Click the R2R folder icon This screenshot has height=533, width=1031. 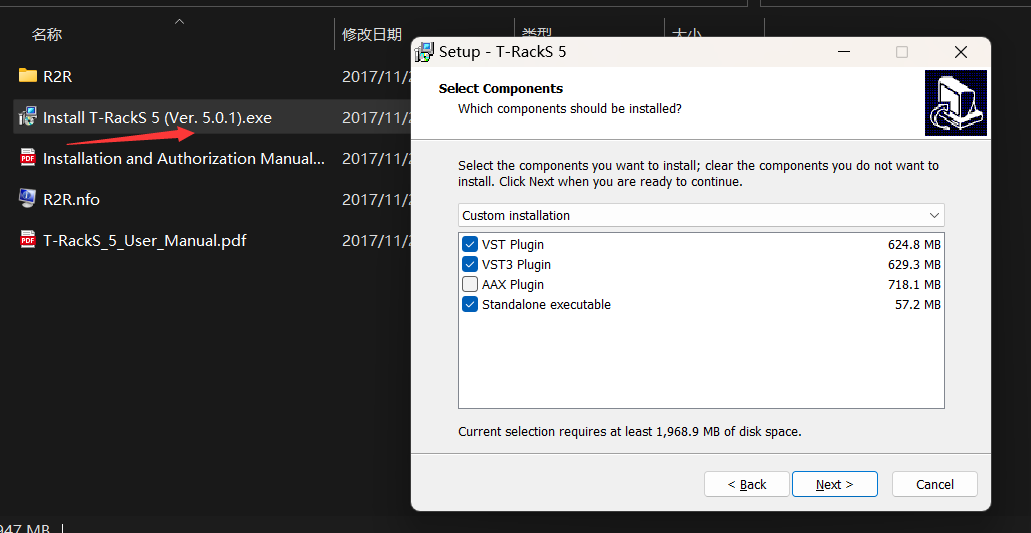pyautogui.click(x=27, y=76)
